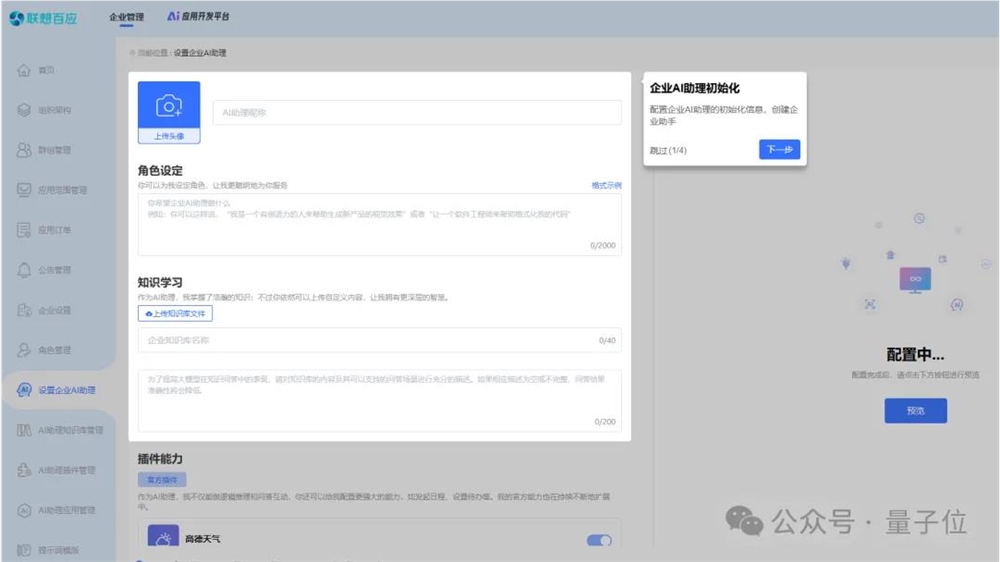1000x562 pixels.
Task: Open AI助理知识库管理 in the sidebar
Action: [70, 430]
